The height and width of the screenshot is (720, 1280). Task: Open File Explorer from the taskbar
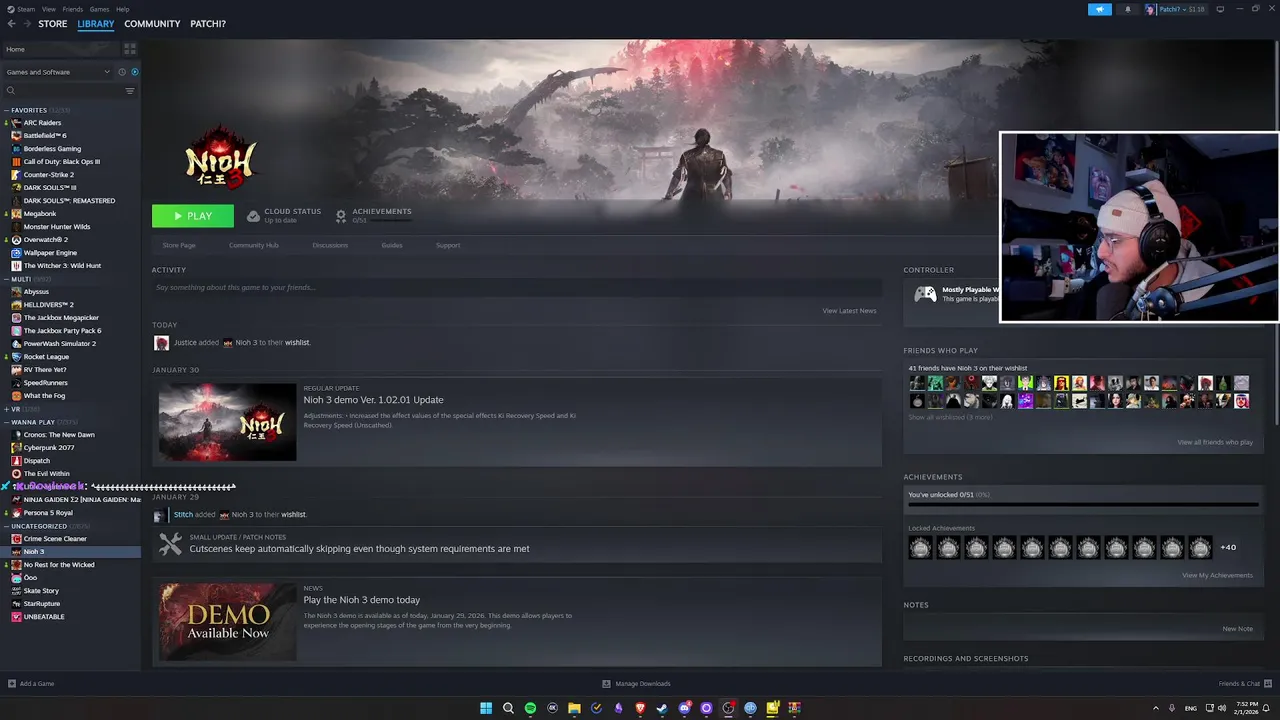(x=574, y=708)
